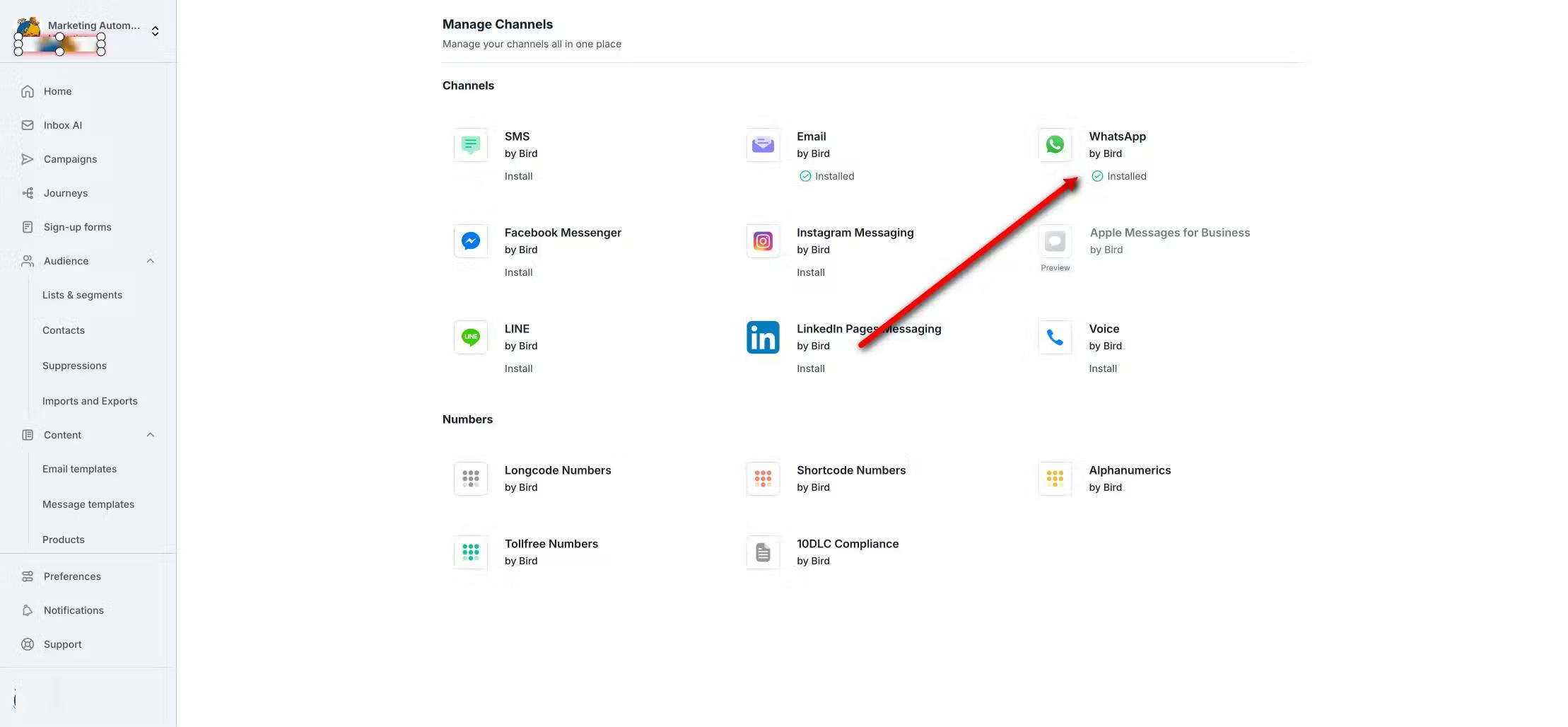Select the Shortcode Numbers entry
The width and height of the screenshot is (1568, 727).
[x=850, y=471]
